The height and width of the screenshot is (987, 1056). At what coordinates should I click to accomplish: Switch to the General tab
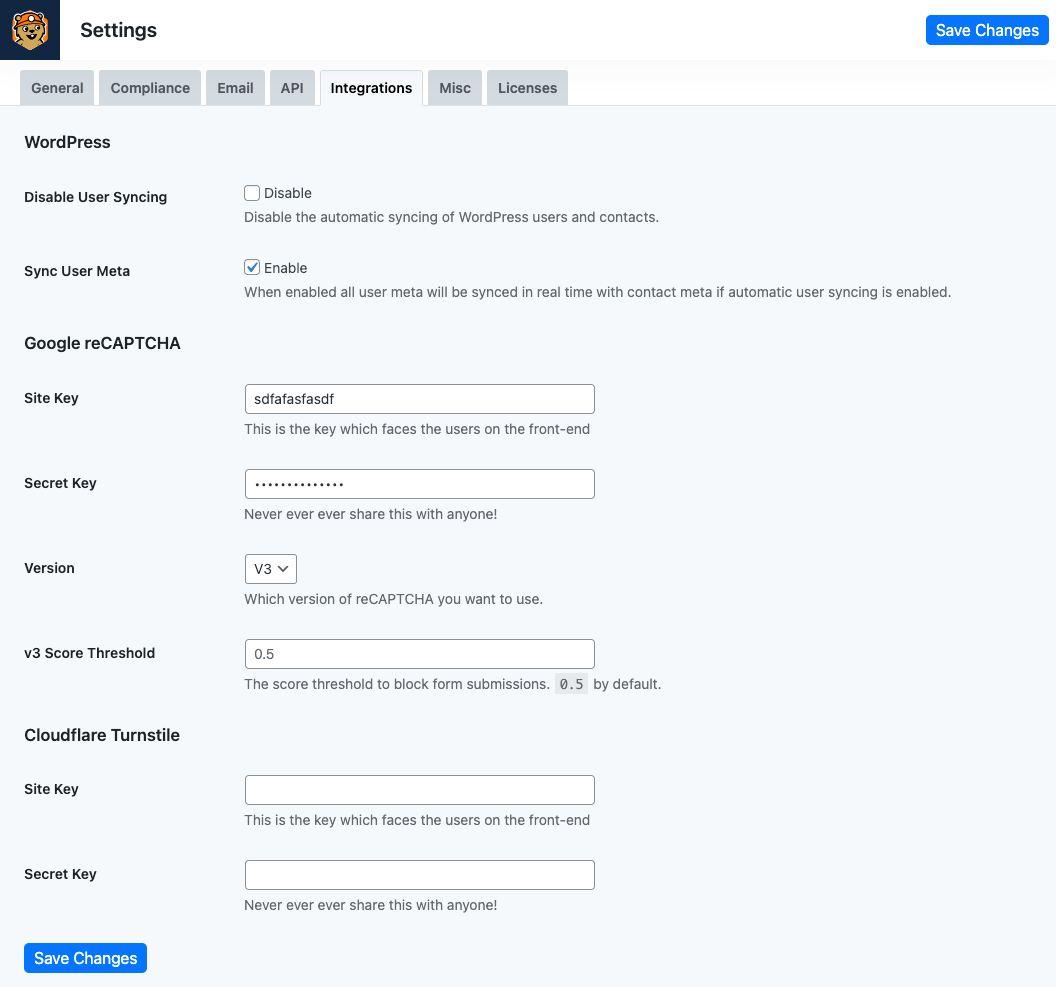(57, 88)
